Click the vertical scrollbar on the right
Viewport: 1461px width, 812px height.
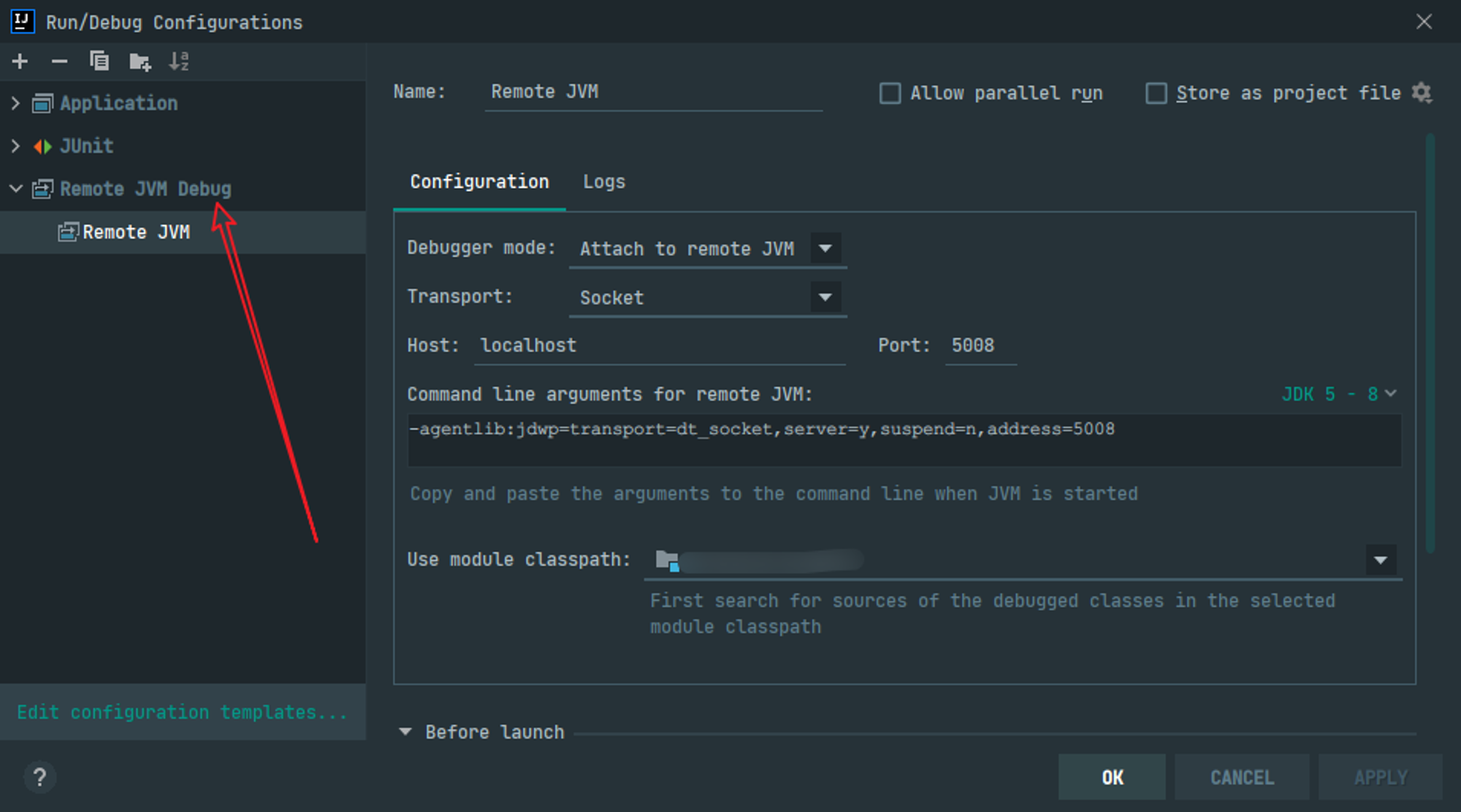(x=1430, y=343)
